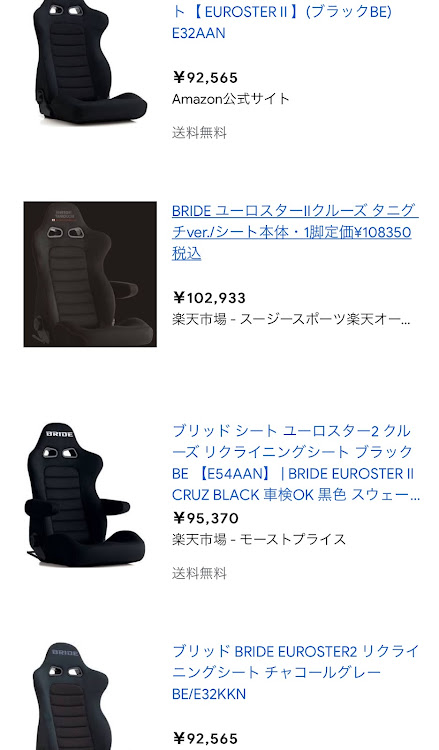
Task: Click the black E32AAN seat product image
Action: point(89,61)
